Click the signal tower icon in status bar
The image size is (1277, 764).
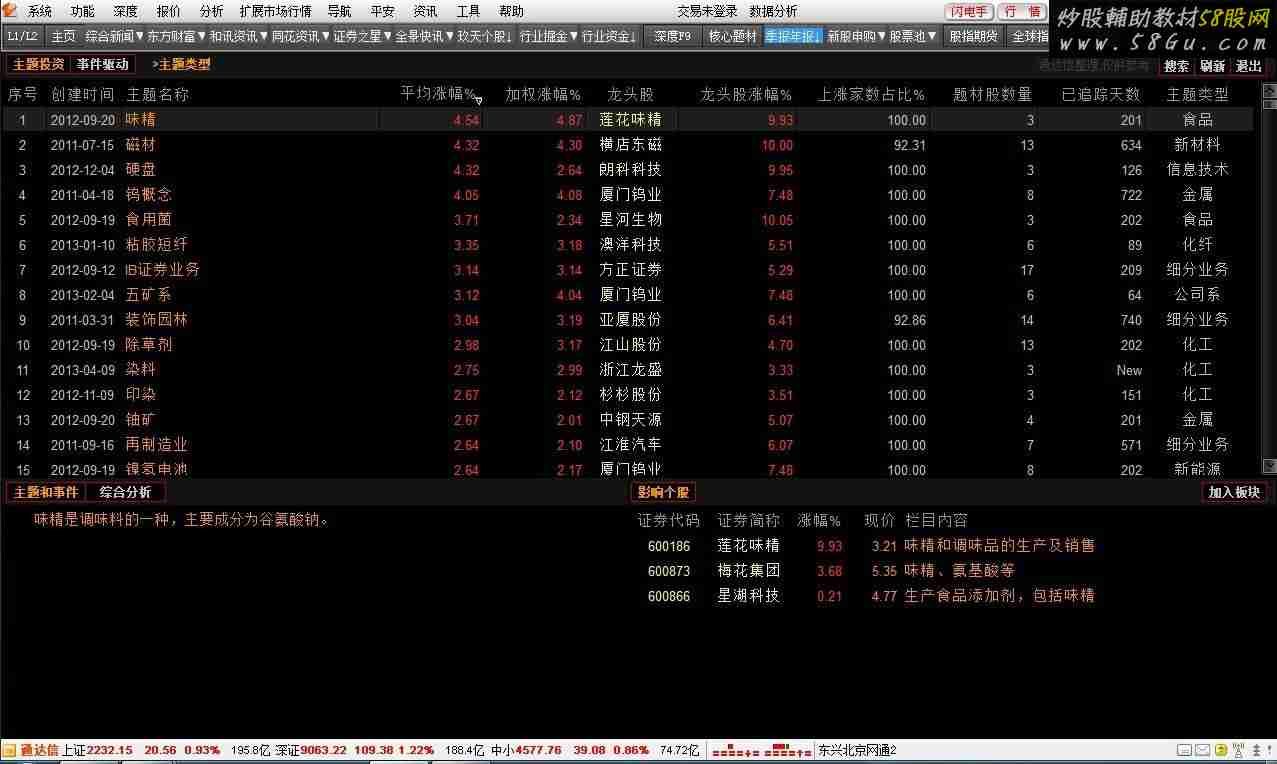[1238, 750]
